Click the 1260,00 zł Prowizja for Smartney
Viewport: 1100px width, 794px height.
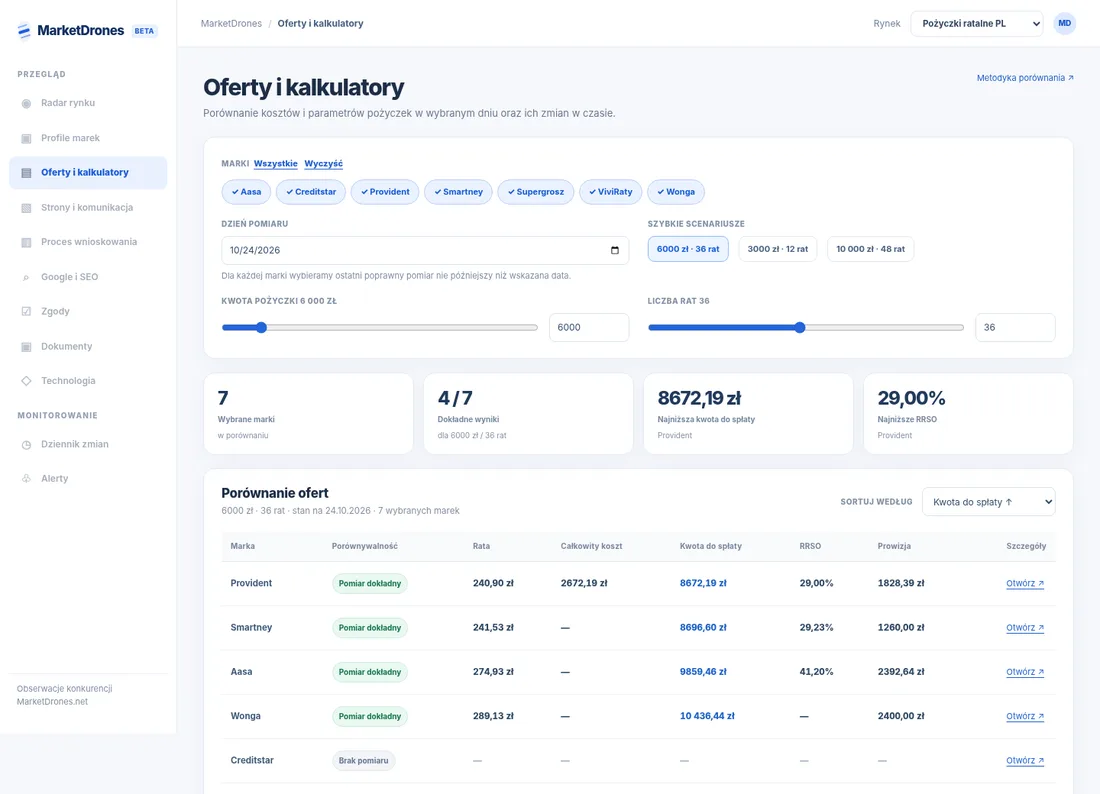901,628
